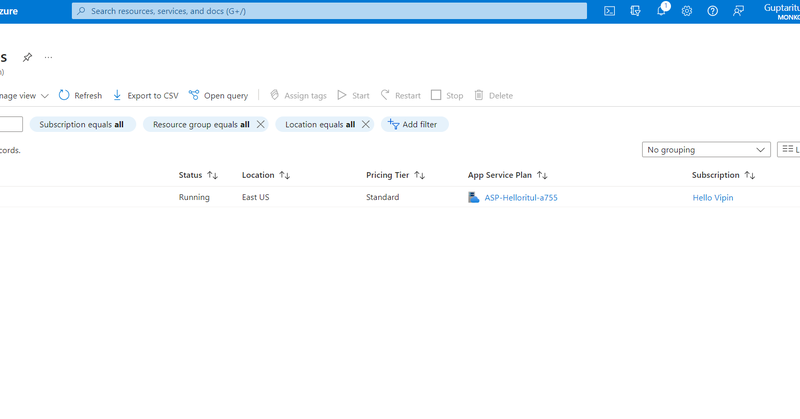The image size is (800, 419).
Task: Click the Standard pricing tier cell
Action: tap(383, 197)
